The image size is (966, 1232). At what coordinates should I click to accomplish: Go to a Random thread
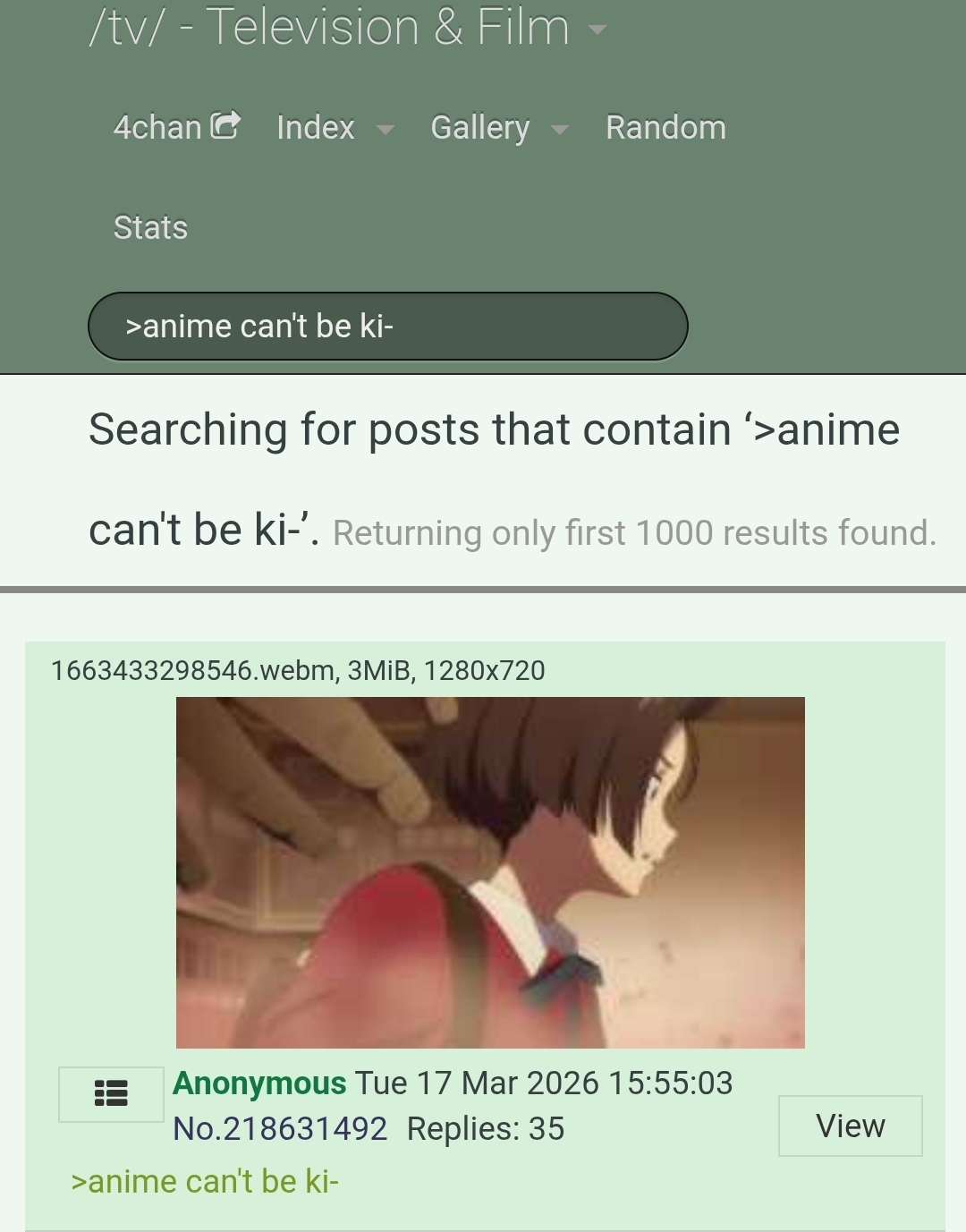665,127
